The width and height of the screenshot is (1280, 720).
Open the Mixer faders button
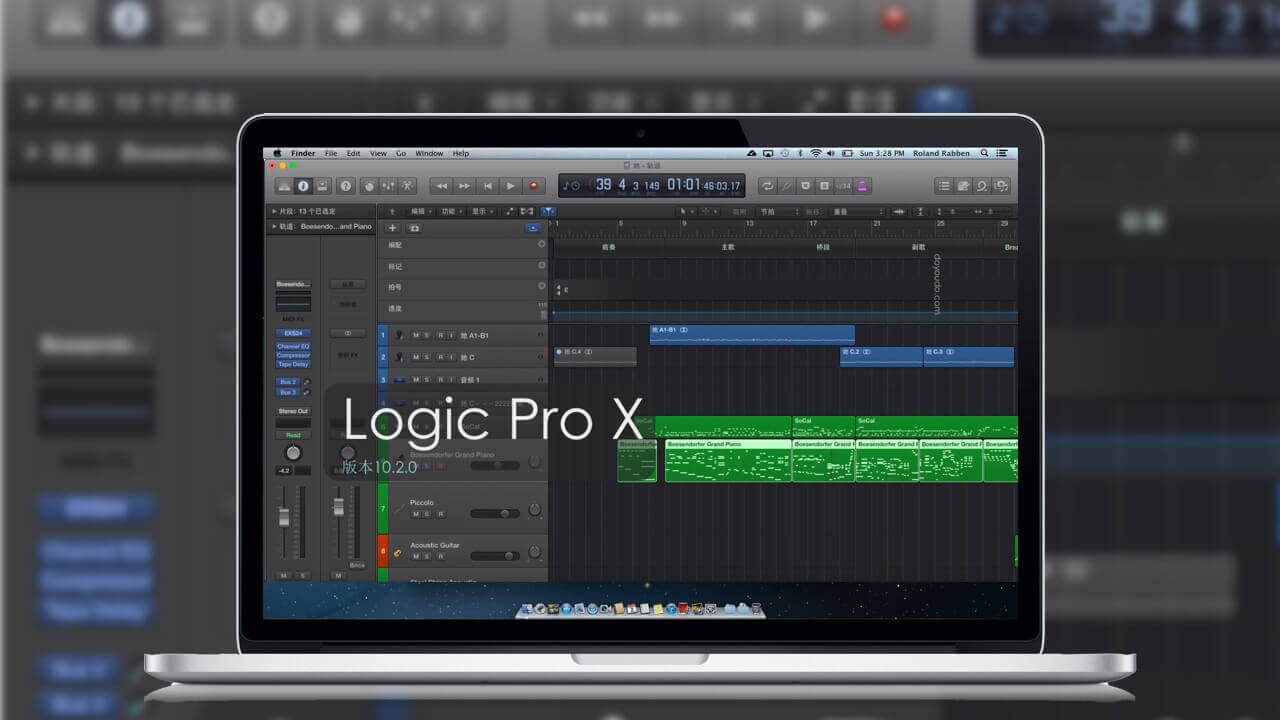tap(388, 186)
